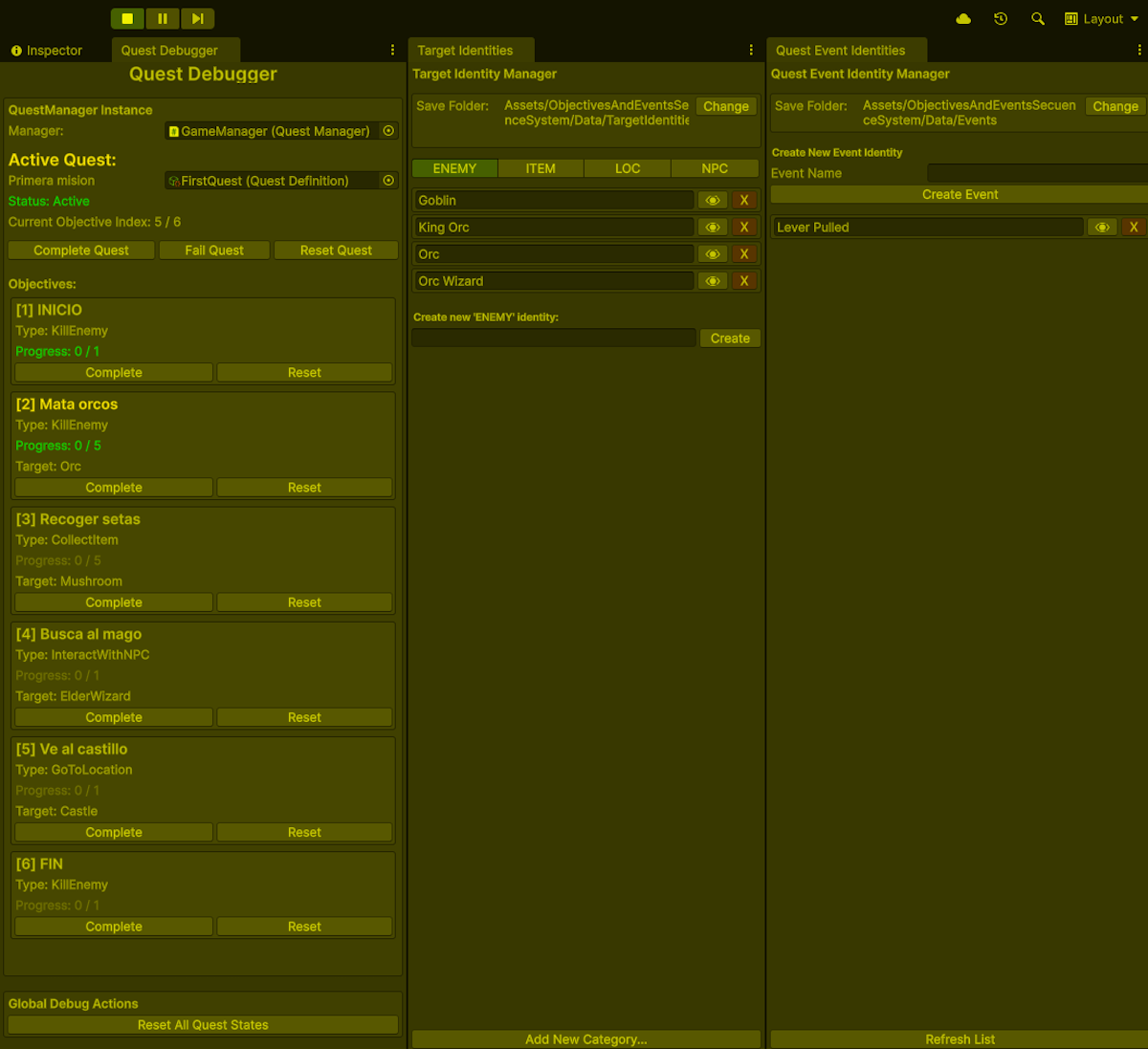Stop play mode with the stop button
Image resolution: width=1148 pixels, height=1049 pixels.
pyautogui.click(x=127, y=18)
